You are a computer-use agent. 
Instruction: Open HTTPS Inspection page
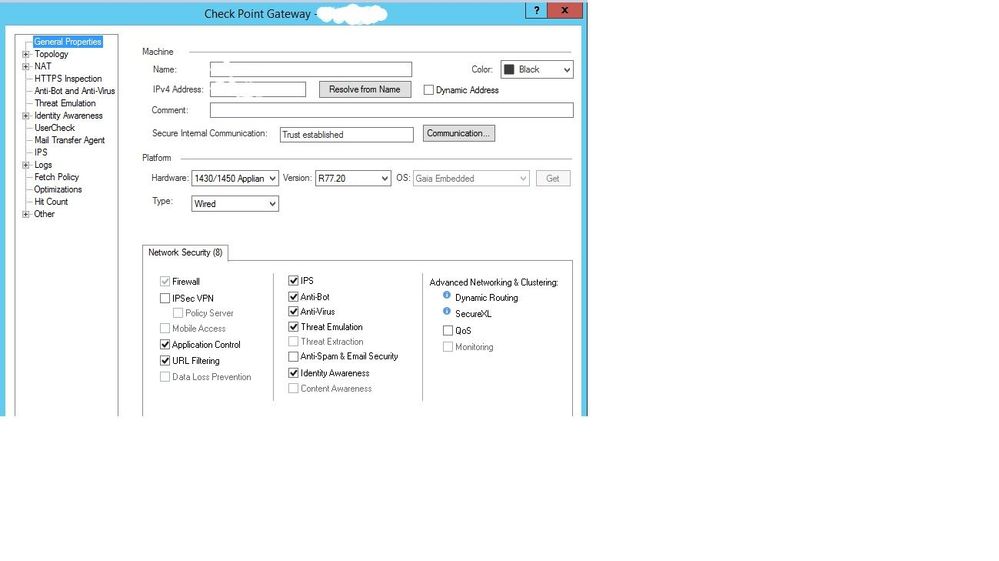(x=68, y=78)
